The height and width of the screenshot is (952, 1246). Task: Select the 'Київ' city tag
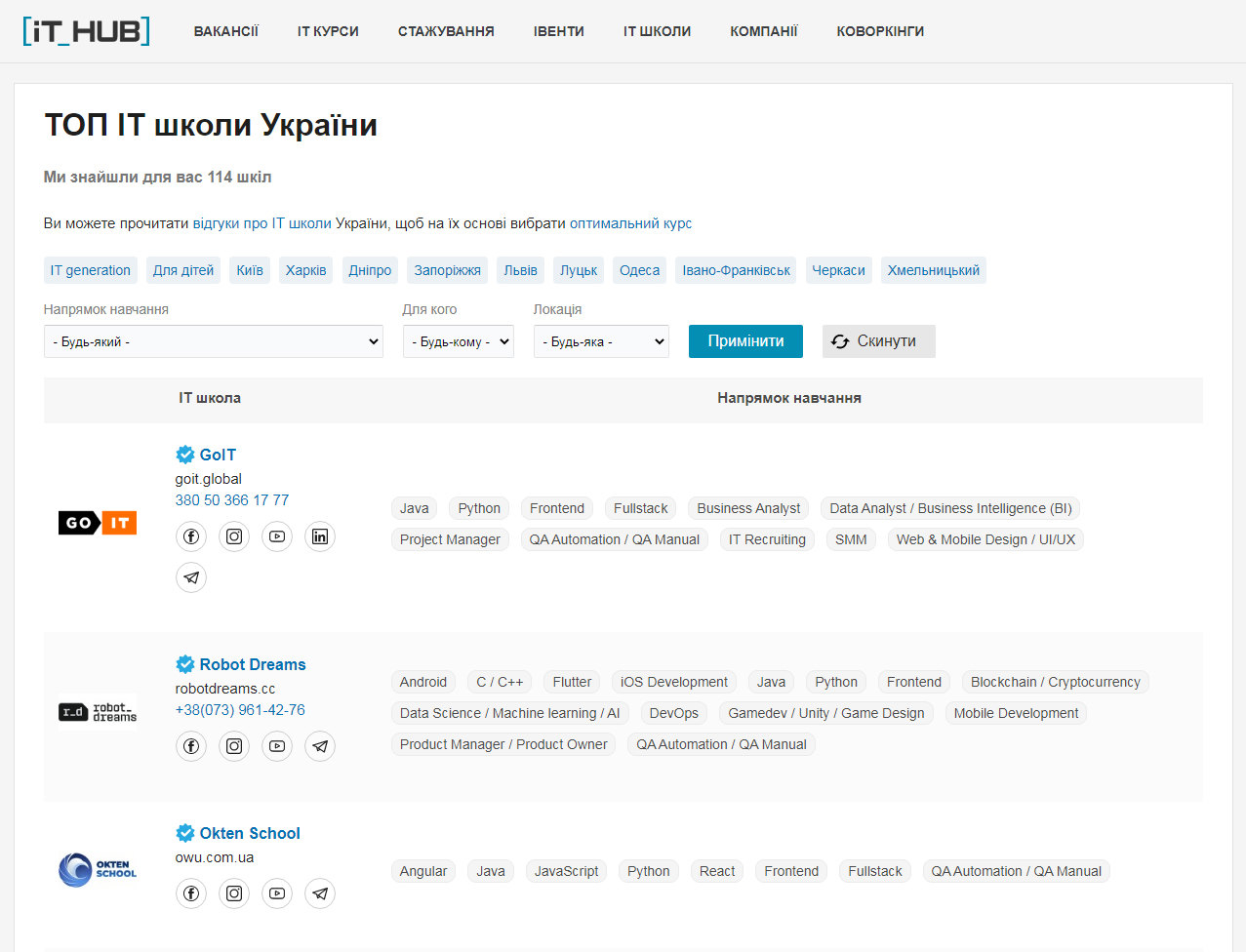[x=250, y=270]
